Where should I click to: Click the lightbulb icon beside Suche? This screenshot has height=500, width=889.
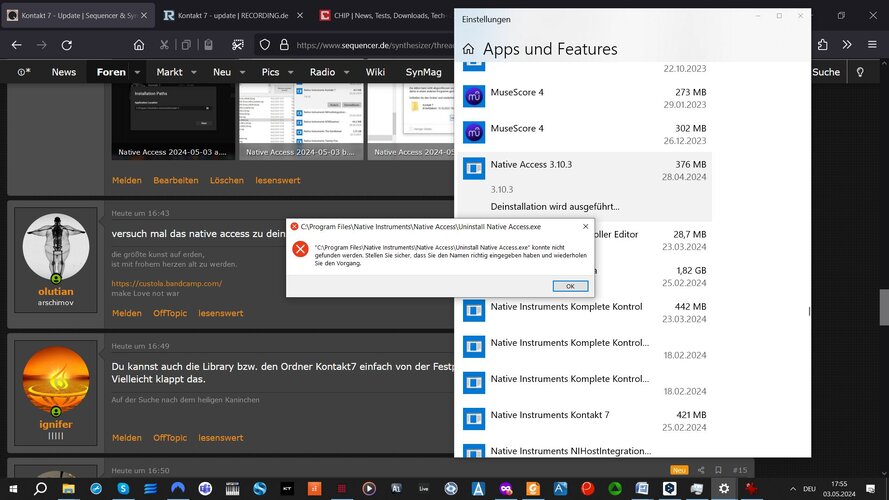click(x=860, y=72)
